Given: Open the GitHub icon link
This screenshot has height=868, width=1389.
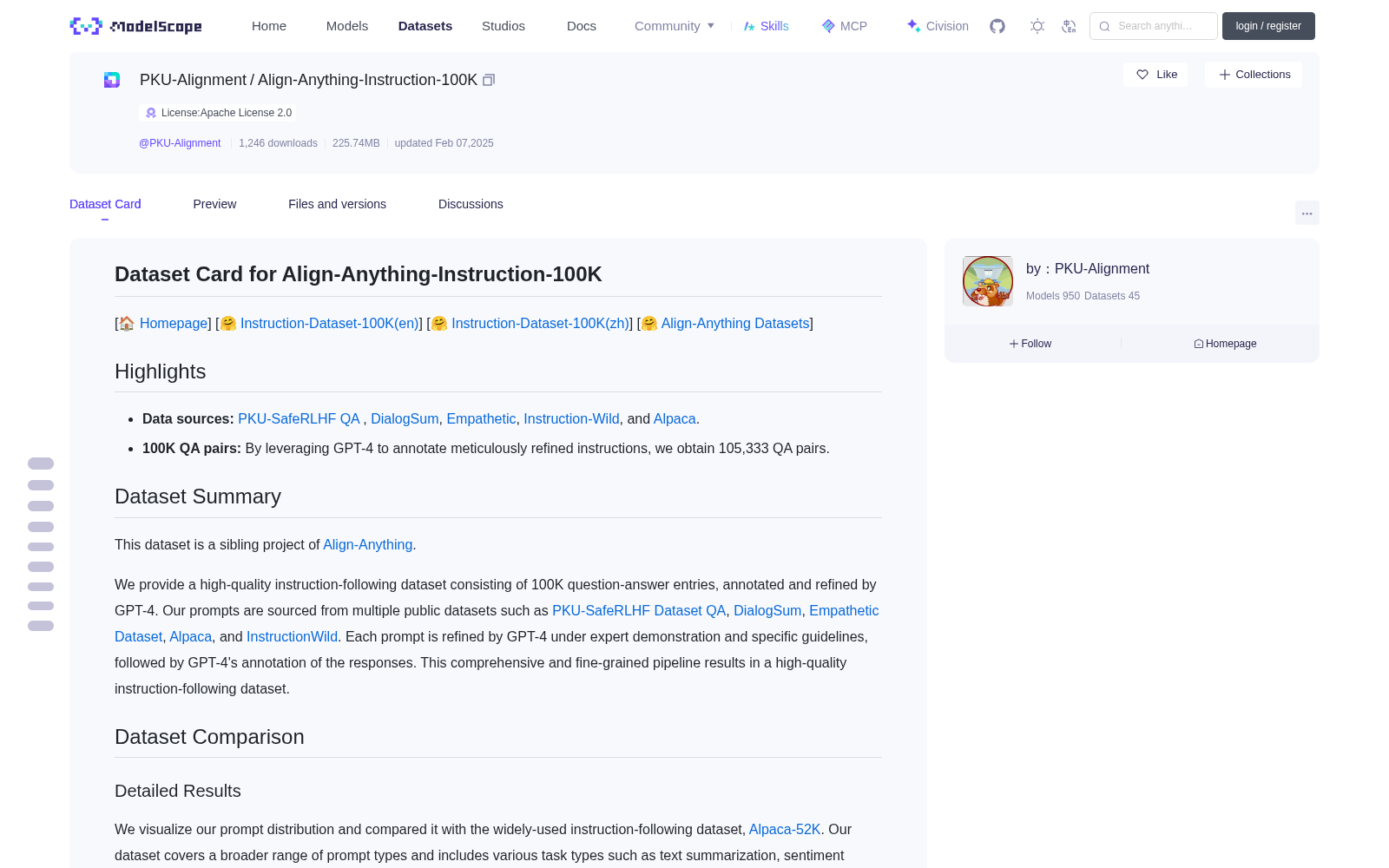Looking at the screenshot, I should coord(997,26).
